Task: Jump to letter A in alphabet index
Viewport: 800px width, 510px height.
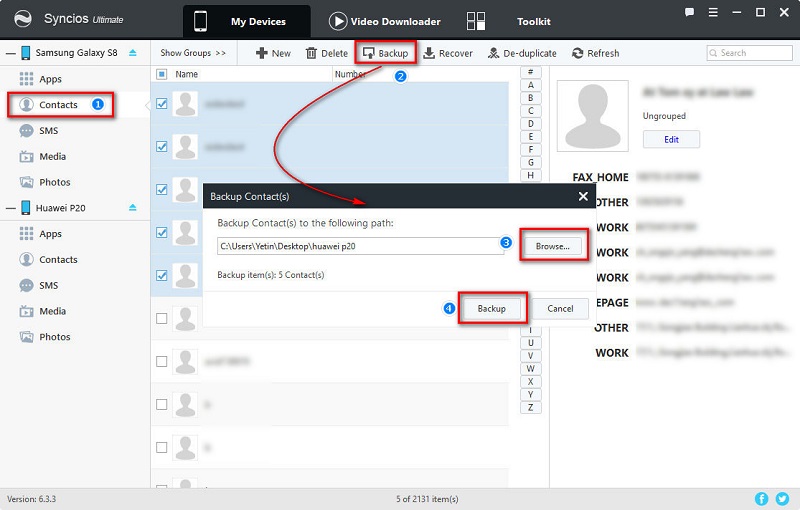Action: 531,85
